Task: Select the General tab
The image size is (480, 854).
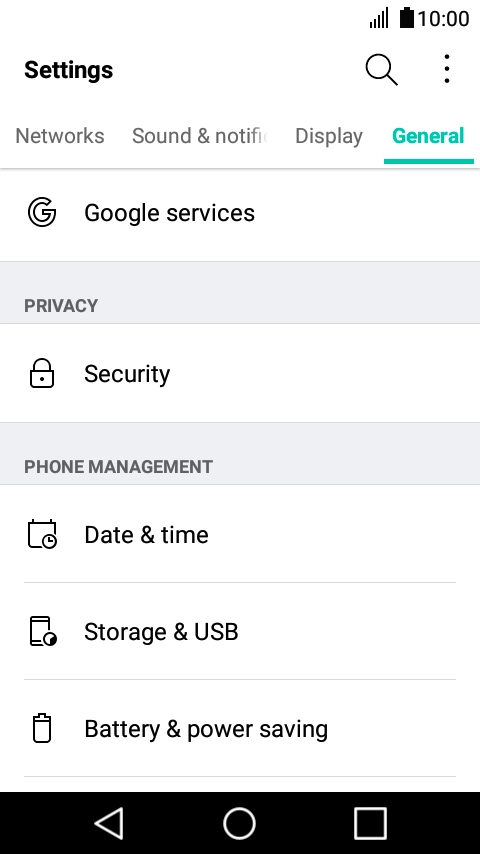Action: click(x=428, y=136)
